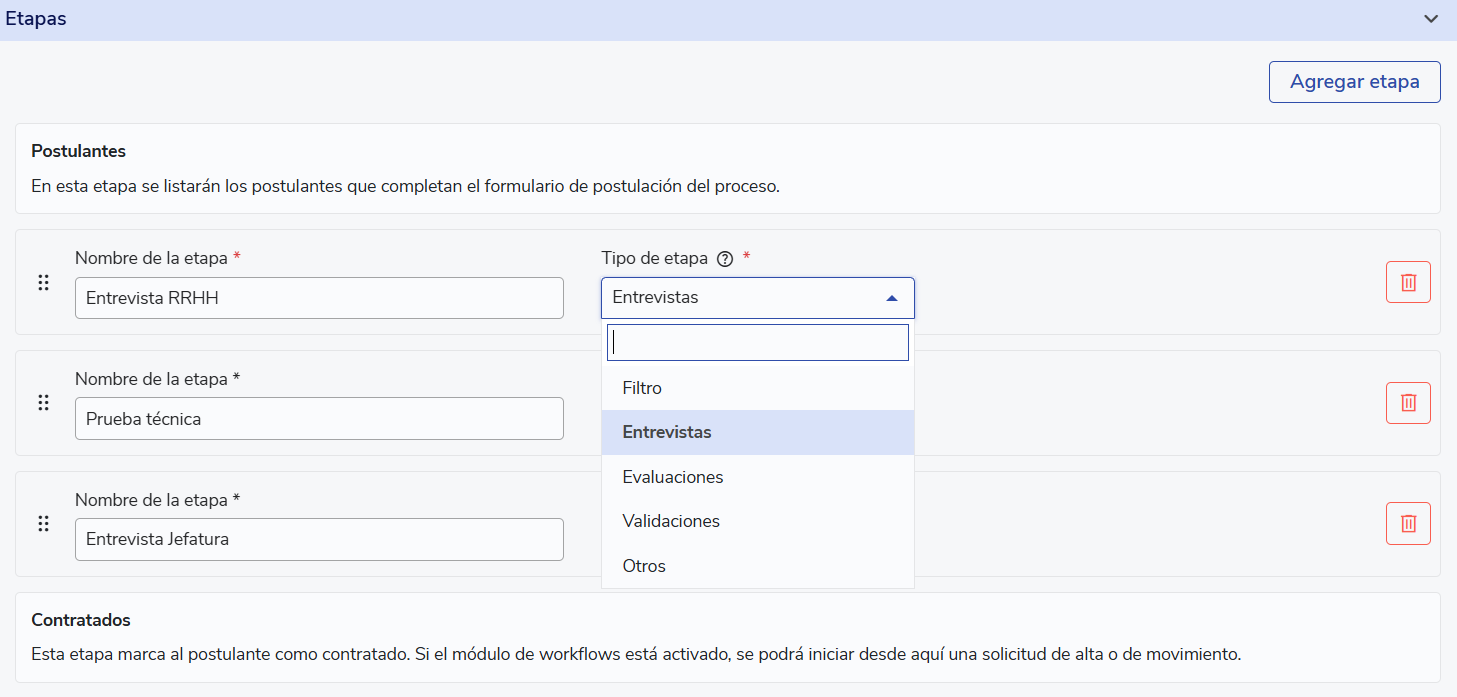This screenshot has height=697, width=1457.
Task: Open help icon next to Tipo de etapa
Action: pos(726,259)
